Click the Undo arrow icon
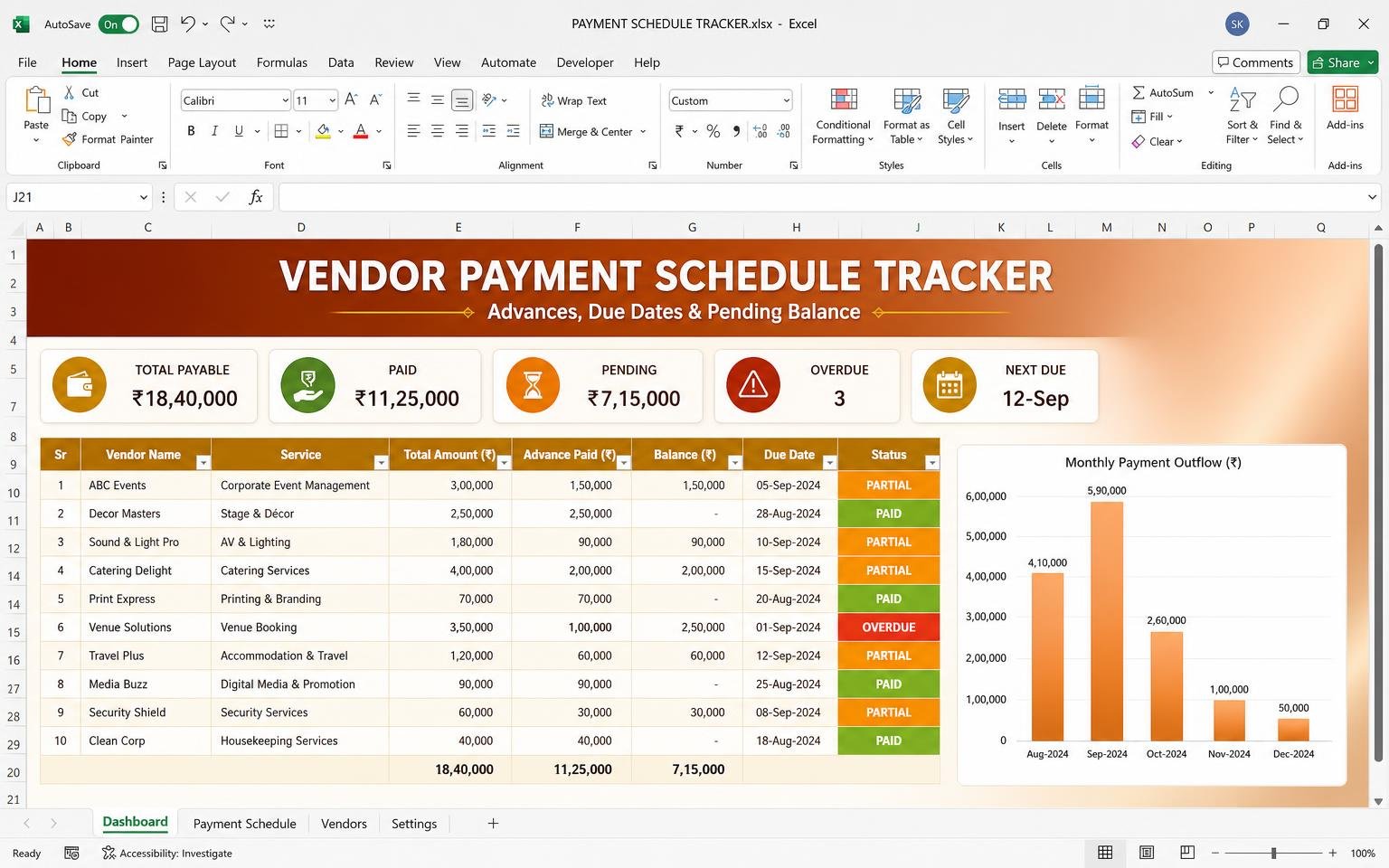The height and width of the screenshot is (868, 1389). pos(187,24)
